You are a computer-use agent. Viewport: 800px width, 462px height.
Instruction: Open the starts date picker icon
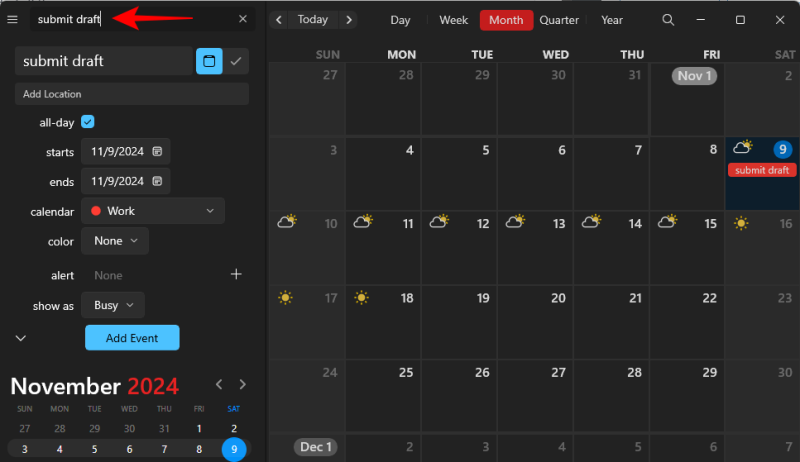(157, 151)
